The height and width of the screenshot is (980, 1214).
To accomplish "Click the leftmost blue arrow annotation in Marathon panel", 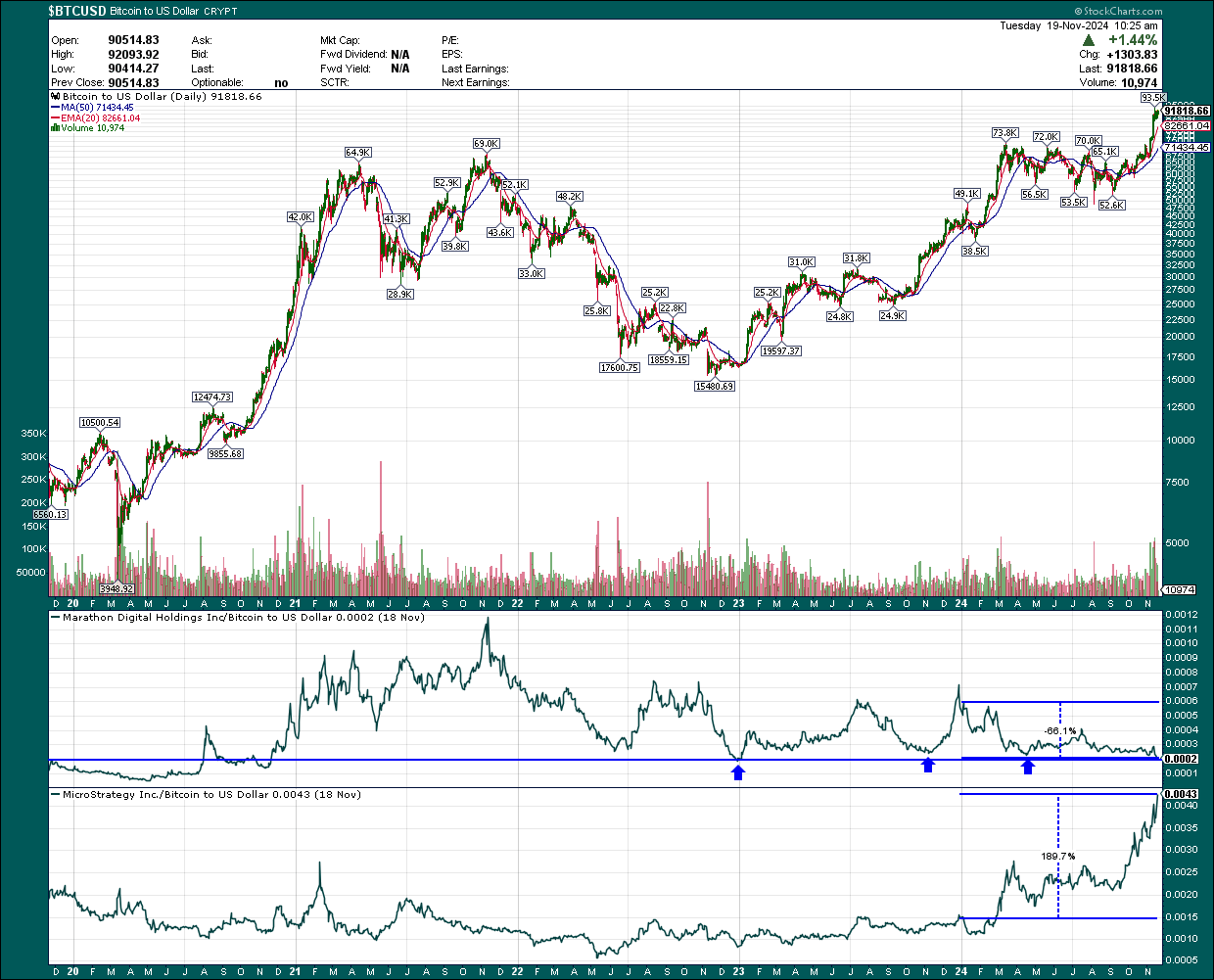I will click(x=738, y=772).
